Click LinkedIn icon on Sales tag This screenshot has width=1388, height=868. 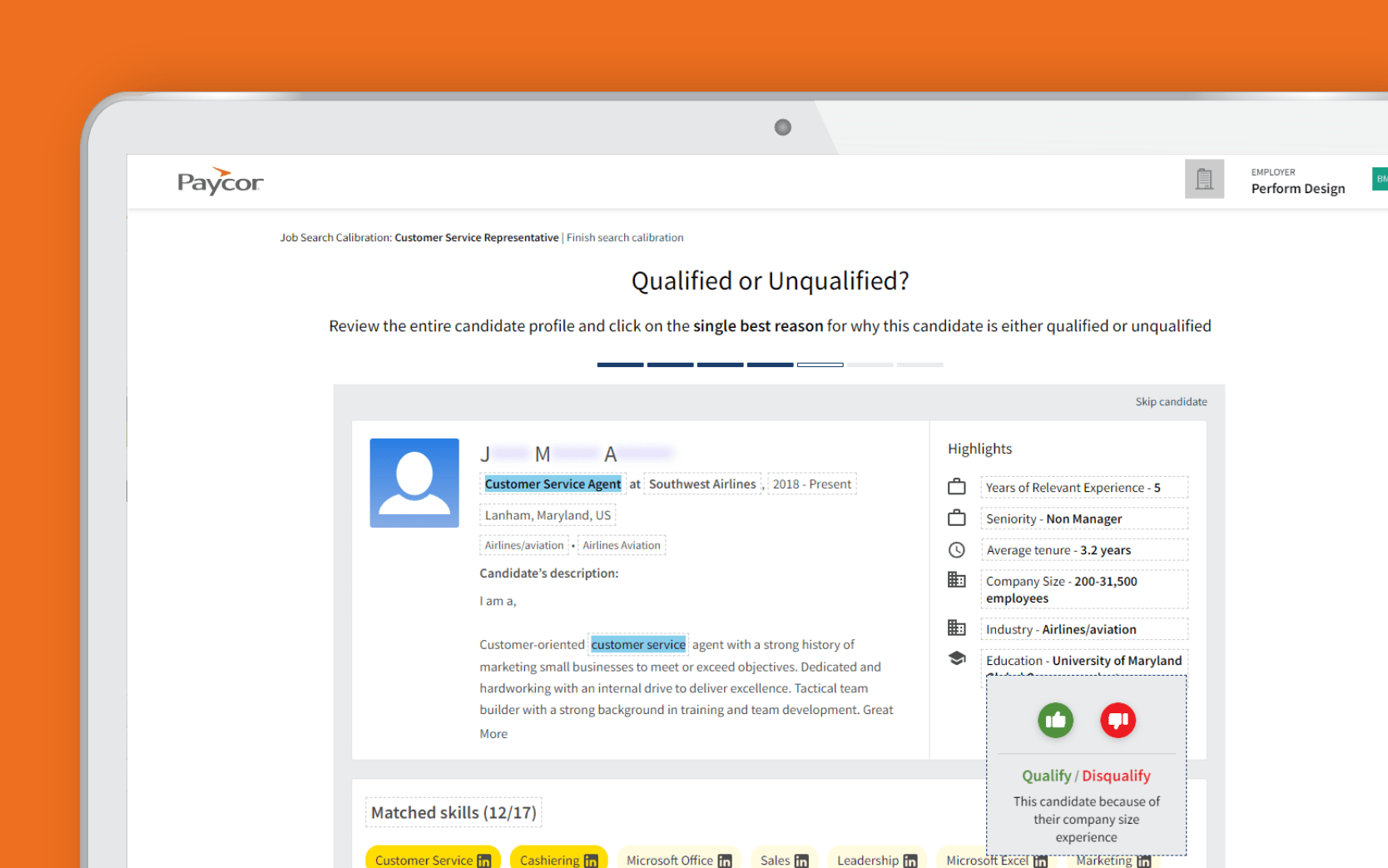[801, 861]
